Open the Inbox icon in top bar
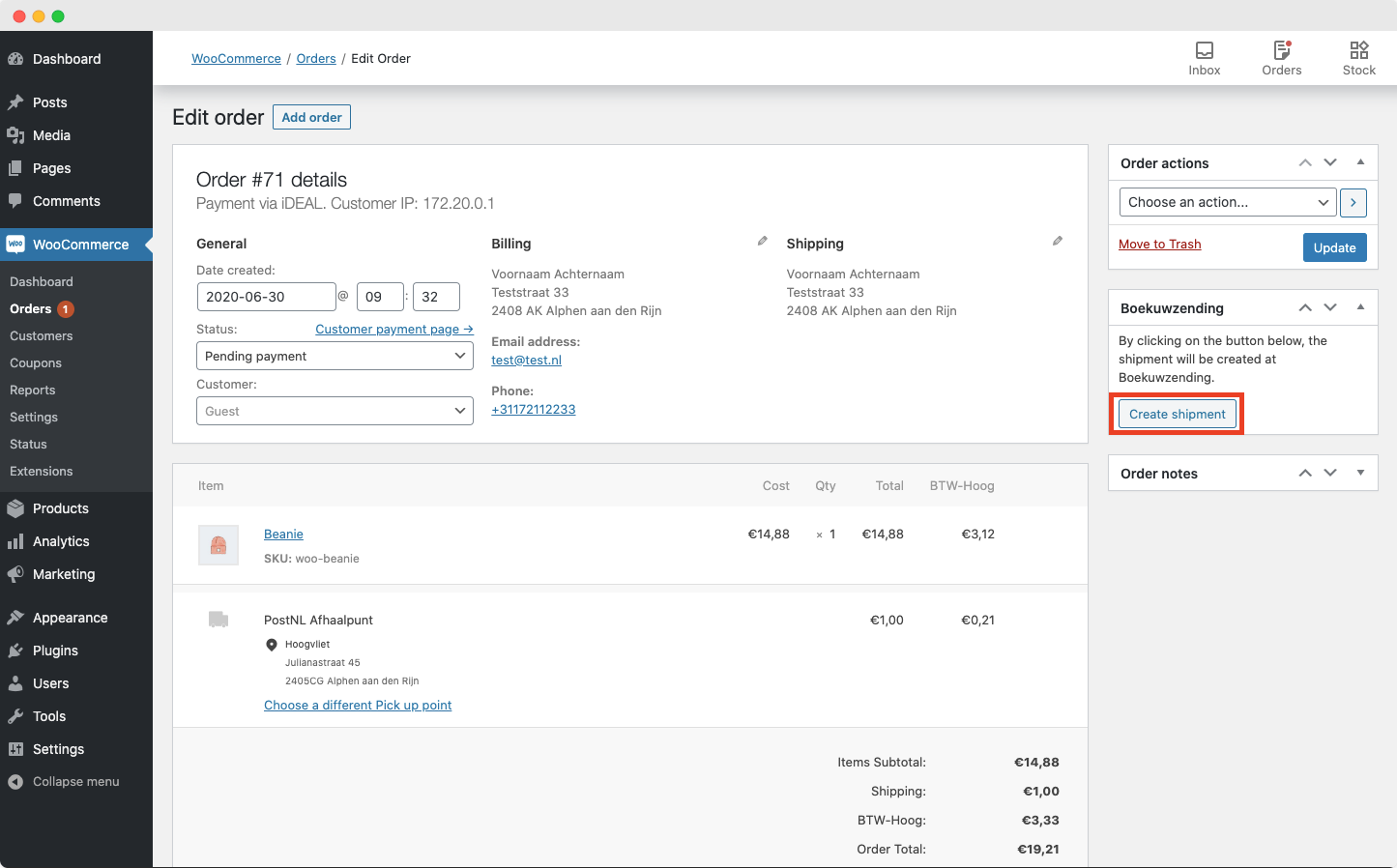1397x868 pixels. pyautogui.click(x=1205, y=50)
